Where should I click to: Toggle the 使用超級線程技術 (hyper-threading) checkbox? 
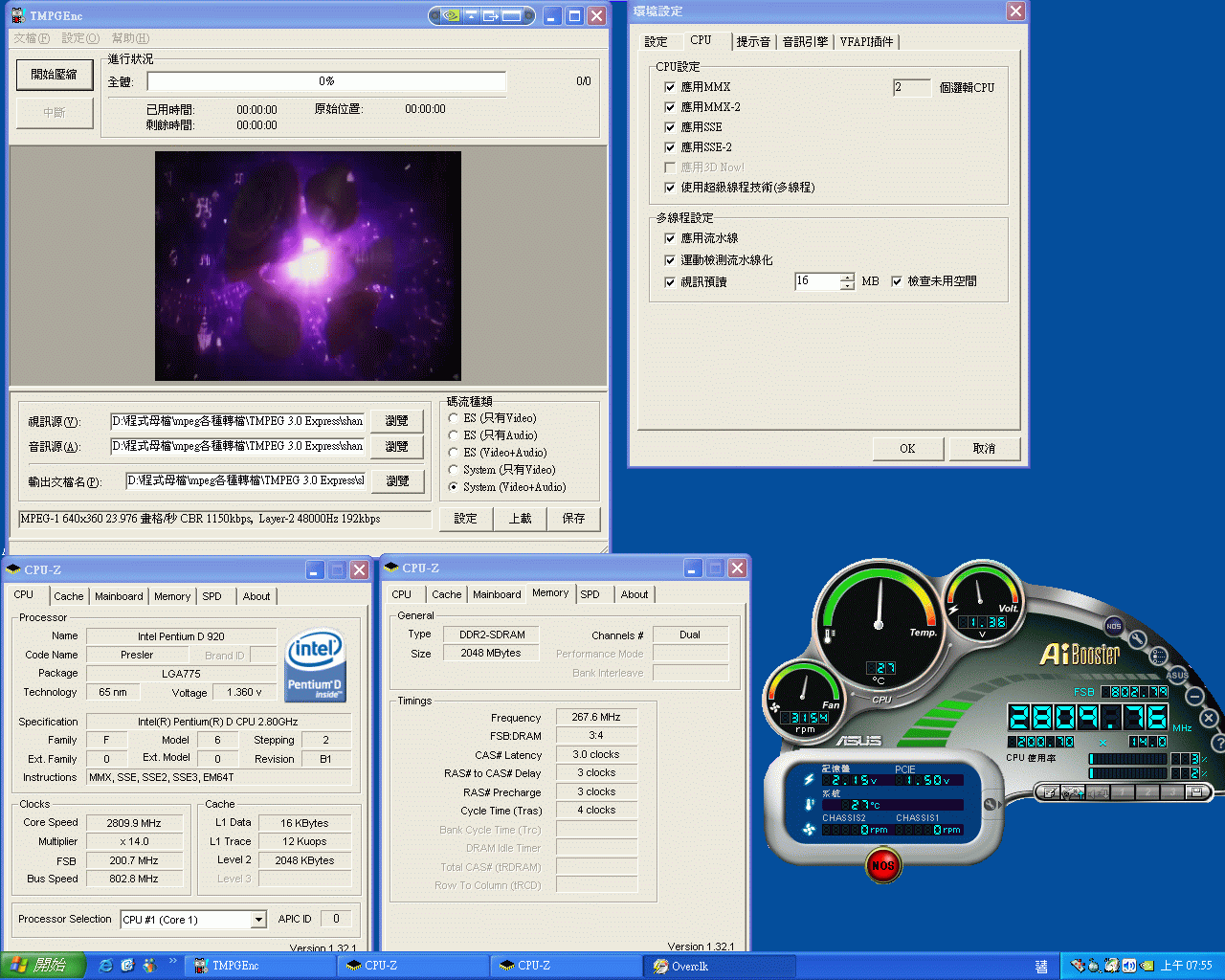[670, 188]
